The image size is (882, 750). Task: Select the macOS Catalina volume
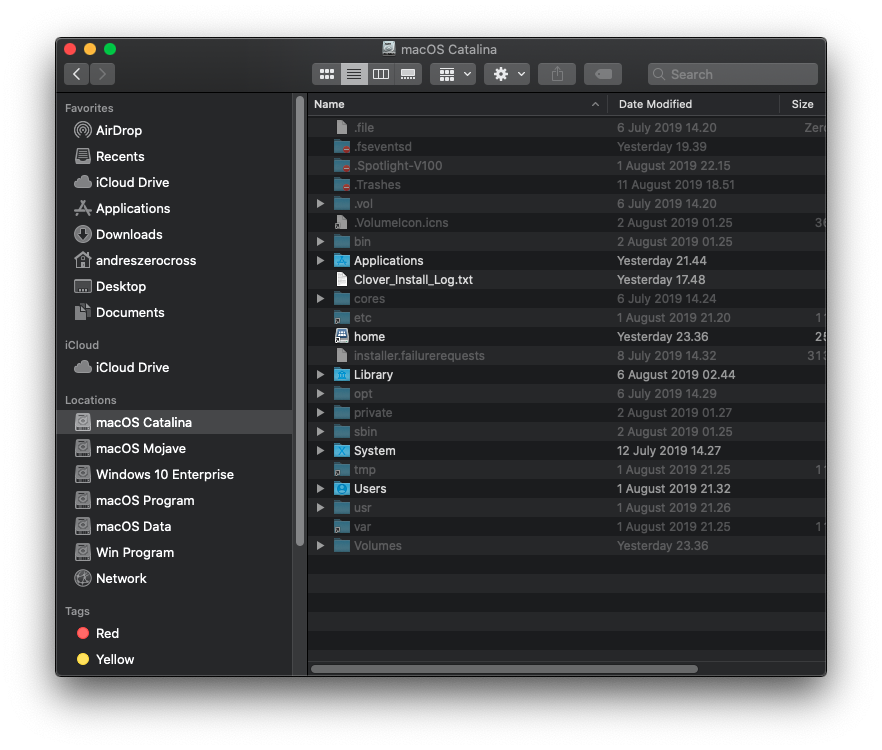point(174,423)
